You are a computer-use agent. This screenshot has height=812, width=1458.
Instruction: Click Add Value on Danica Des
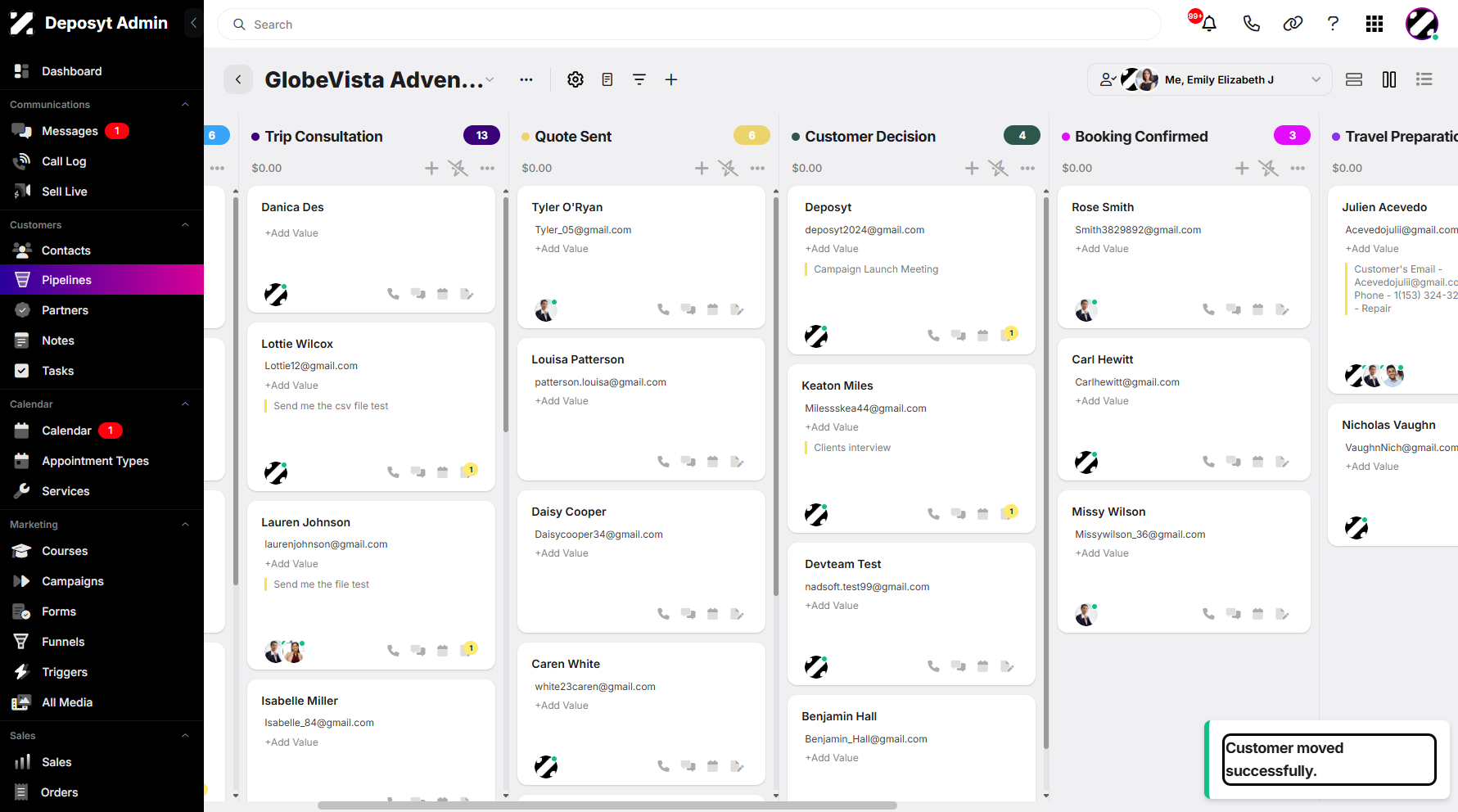click(291, 233)
